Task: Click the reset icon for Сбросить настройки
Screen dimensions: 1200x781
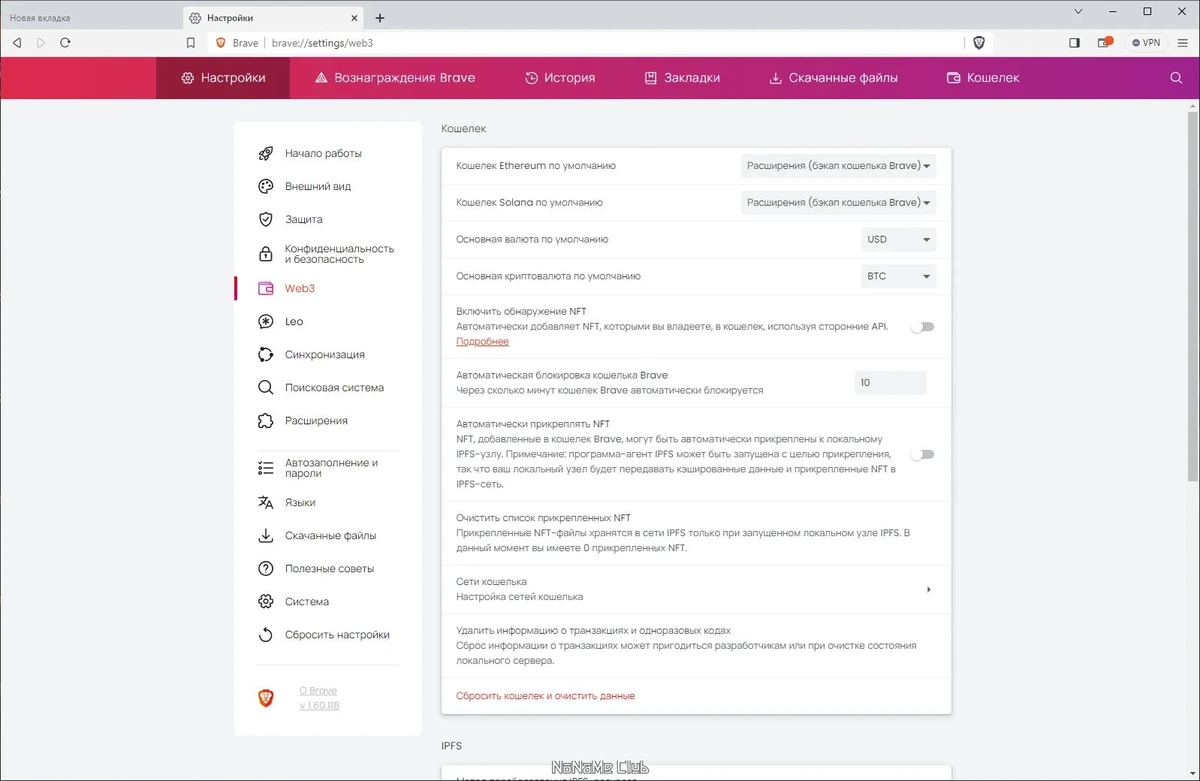Action: coord(266,635)
